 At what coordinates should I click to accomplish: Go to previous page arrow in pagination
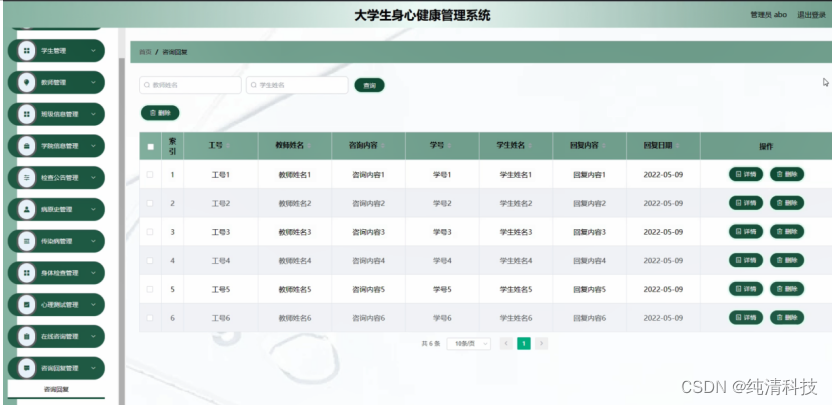click(506, 344)
